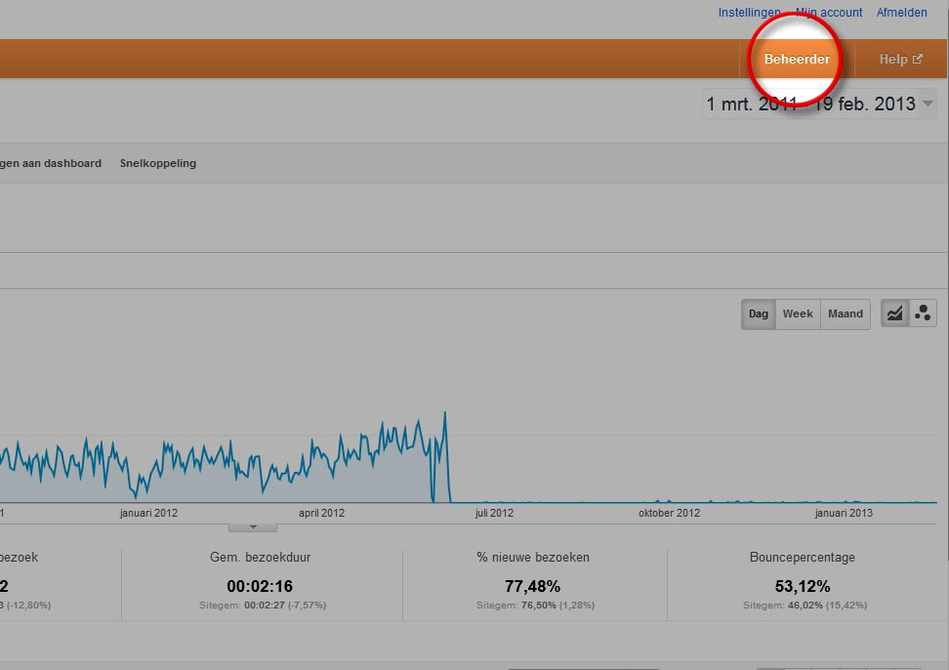Switch to line chart view icon
The width and height of the screenshot is (949, 670).
[x=894, y=314]
